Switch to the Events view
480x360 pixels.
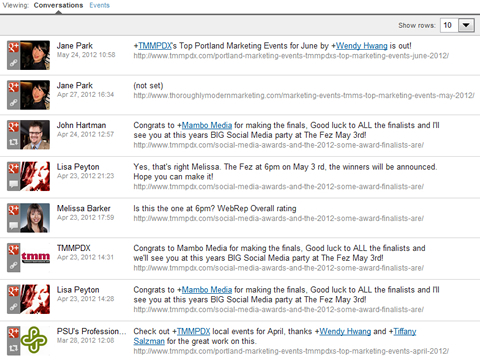coord(99,5)
